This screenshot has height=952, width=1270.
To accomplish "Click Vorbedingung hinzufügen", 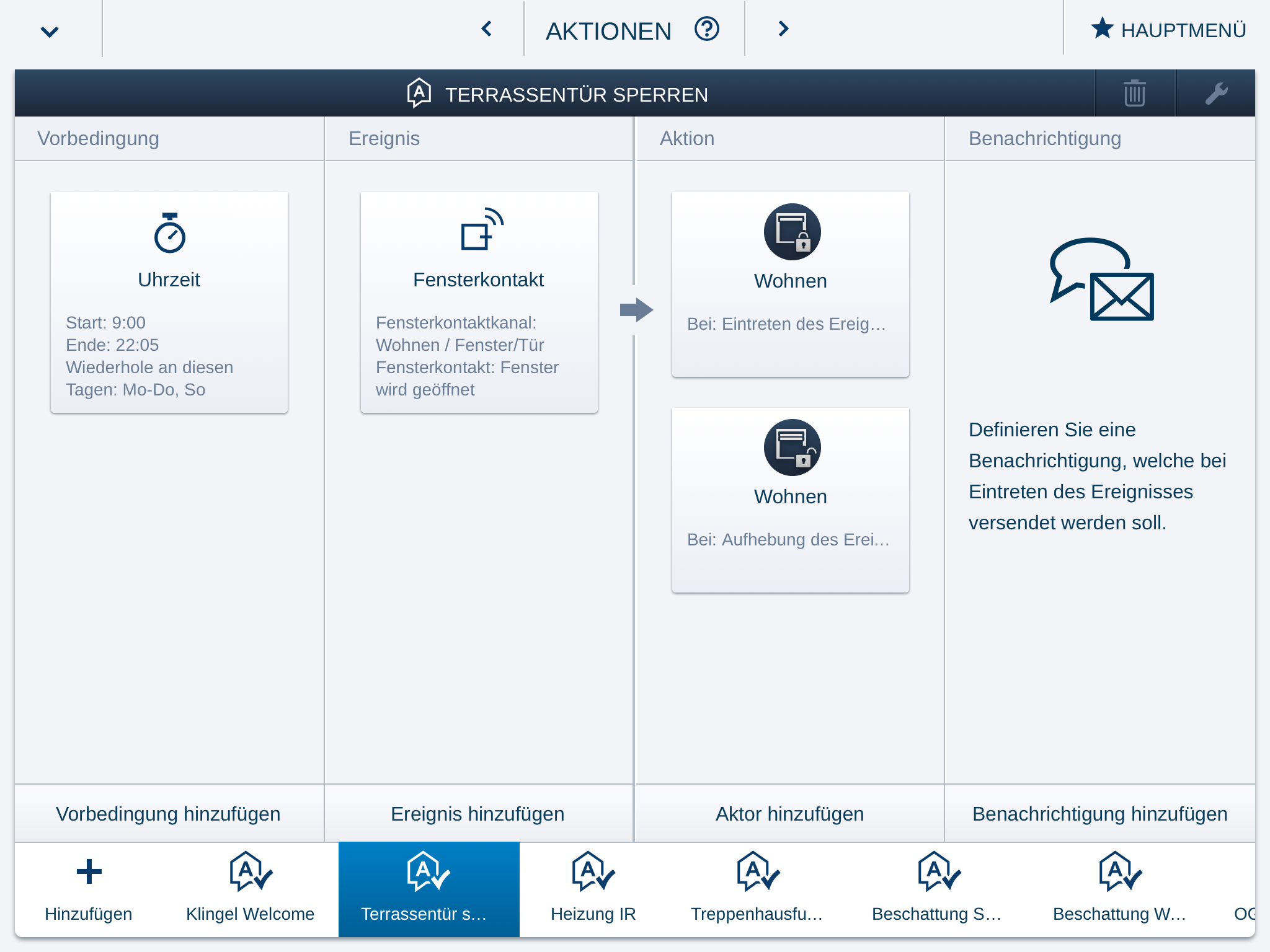I will pyautogui.click(x=169, y=814).
